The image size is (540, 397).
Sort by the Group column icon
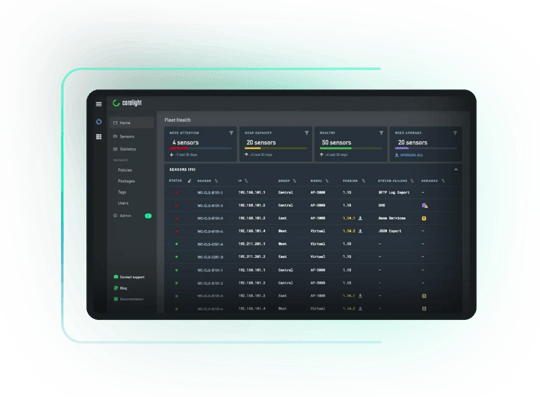tap(294, 181)
